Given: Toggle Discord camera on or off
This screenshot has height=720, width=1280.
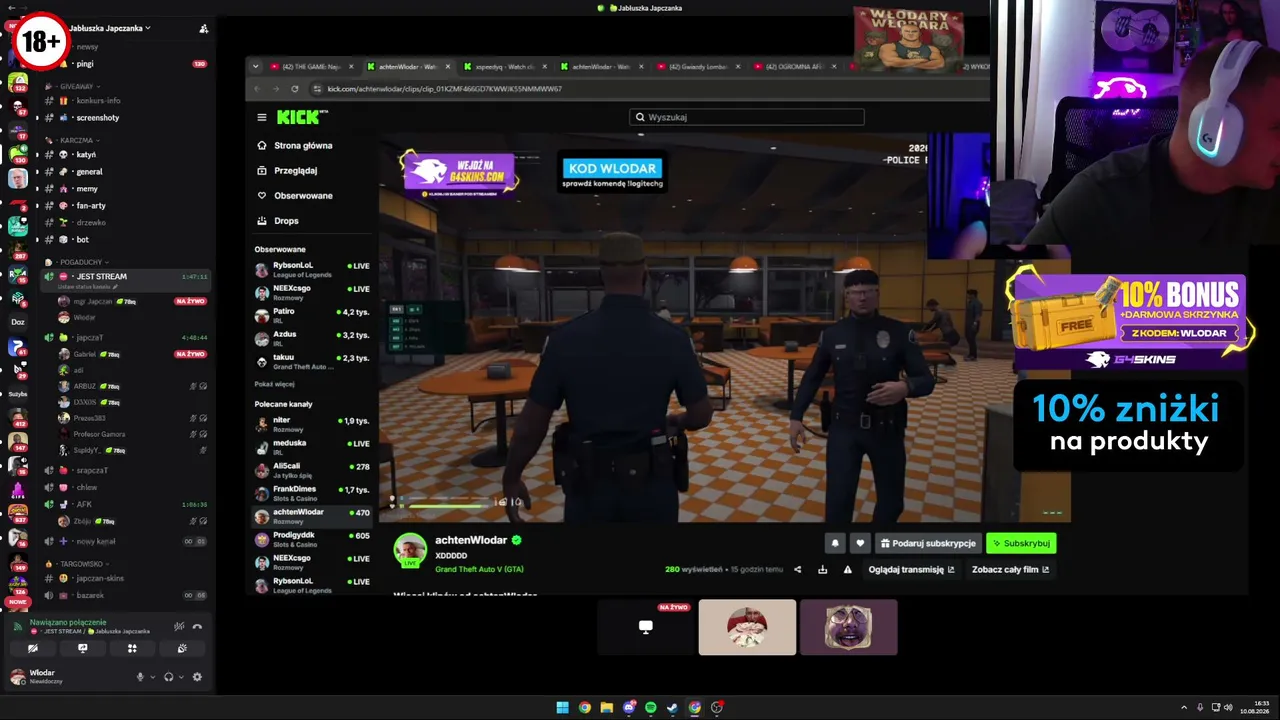Looking at the screenshot, I should pos(33,648).
